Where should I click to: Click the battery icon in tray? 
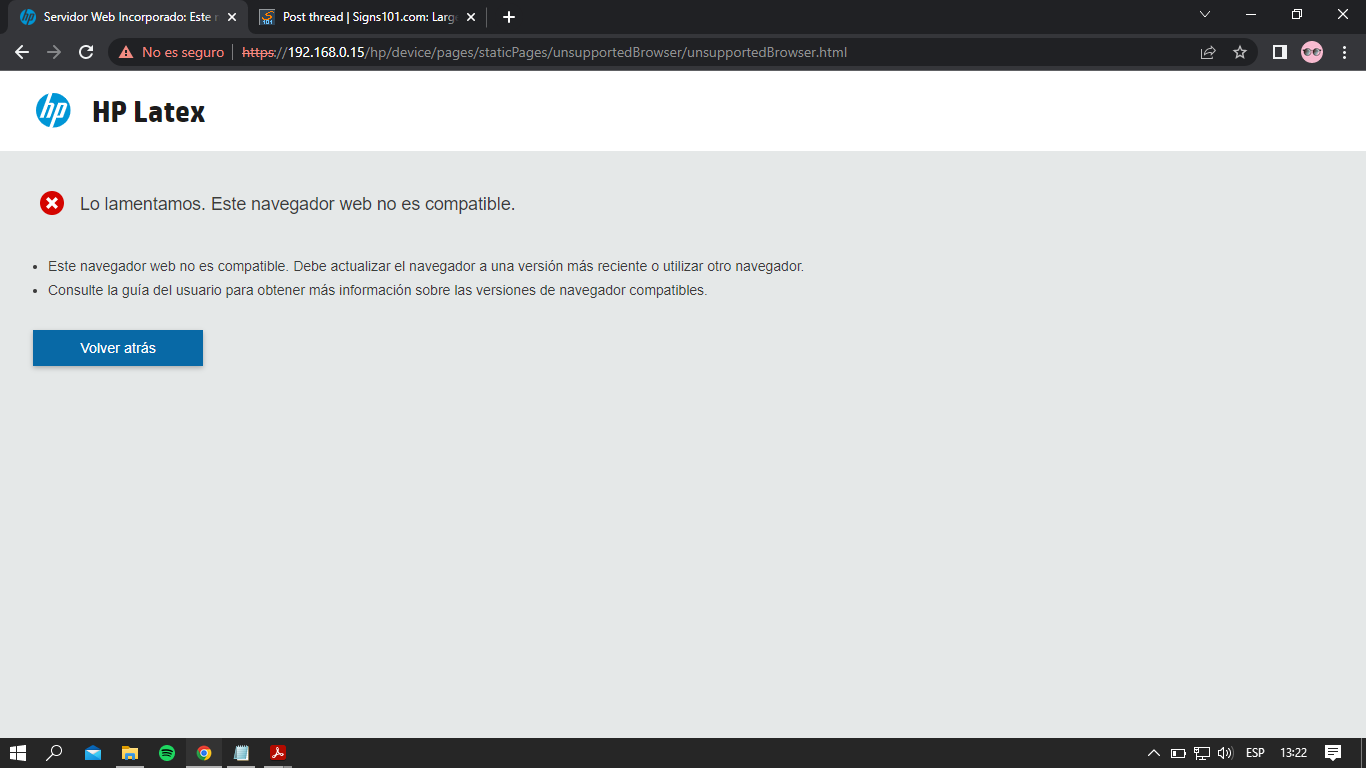[x=1178, y=753]
